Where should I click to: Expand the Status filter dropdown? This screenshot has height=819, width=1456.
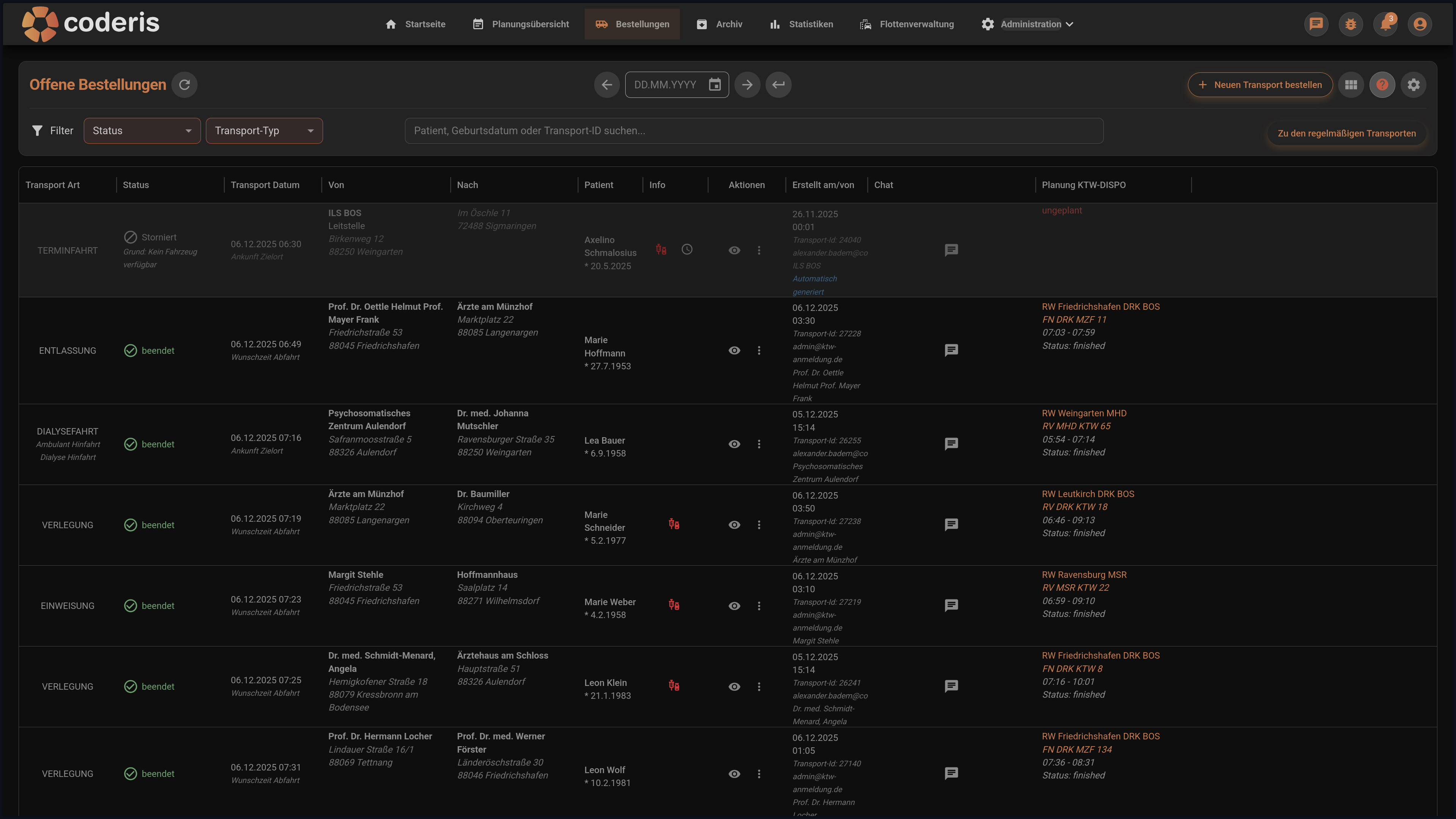[142, 130]
